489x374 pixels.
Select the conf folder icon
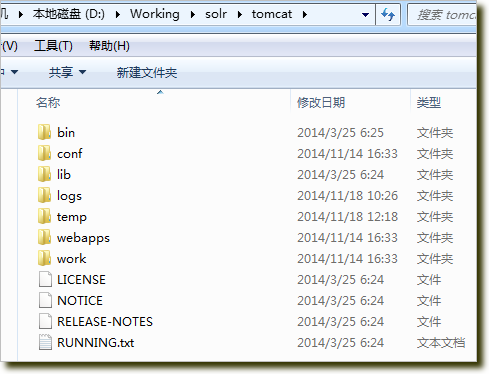click(44, 153)
